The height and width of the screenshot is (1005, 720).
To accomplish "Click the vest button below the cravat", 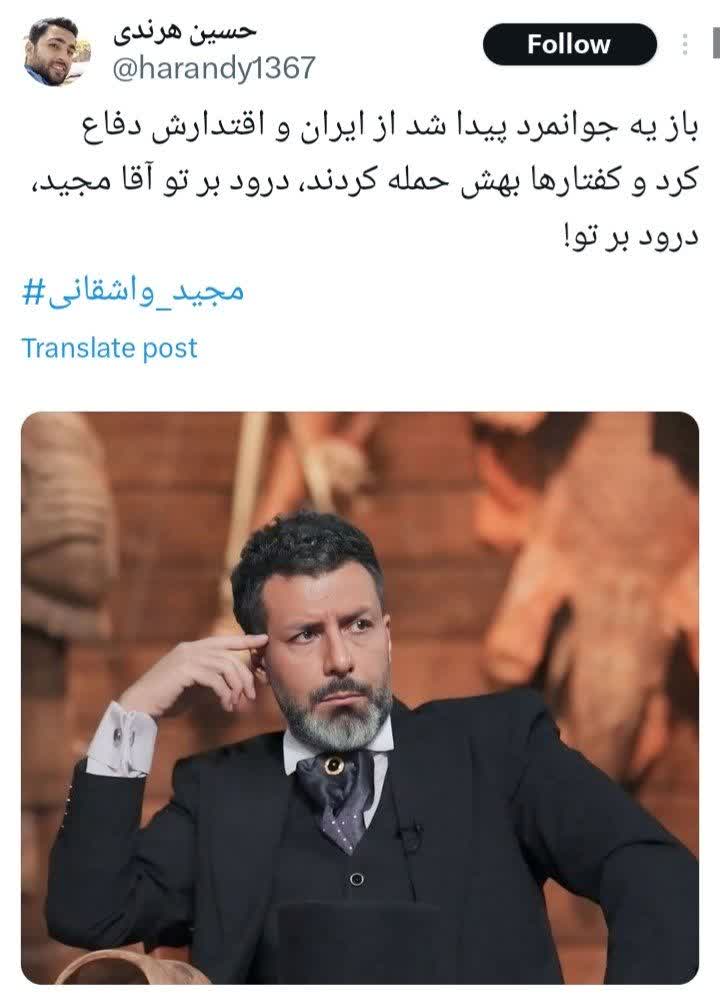I will tap(357, 879).
